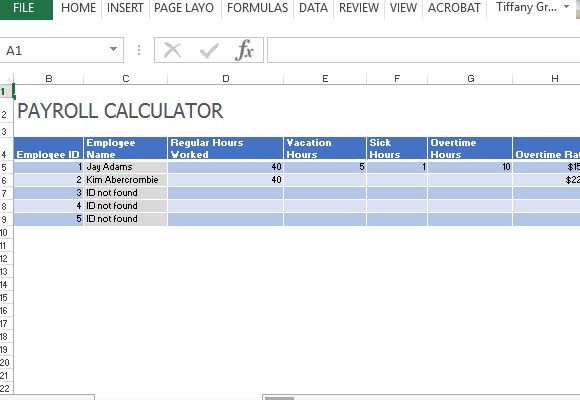Open the Tiffany Gr... account dropdown
This screenshot has height=400, width=580.
click(533, 7)
